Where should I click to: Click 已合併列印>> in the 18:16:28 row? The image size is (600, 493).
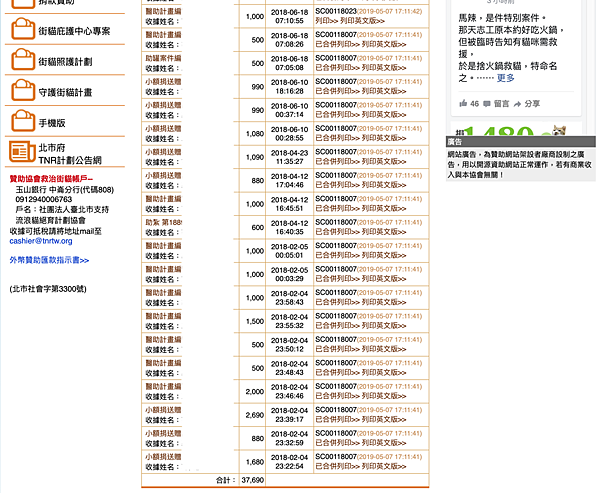337,91
